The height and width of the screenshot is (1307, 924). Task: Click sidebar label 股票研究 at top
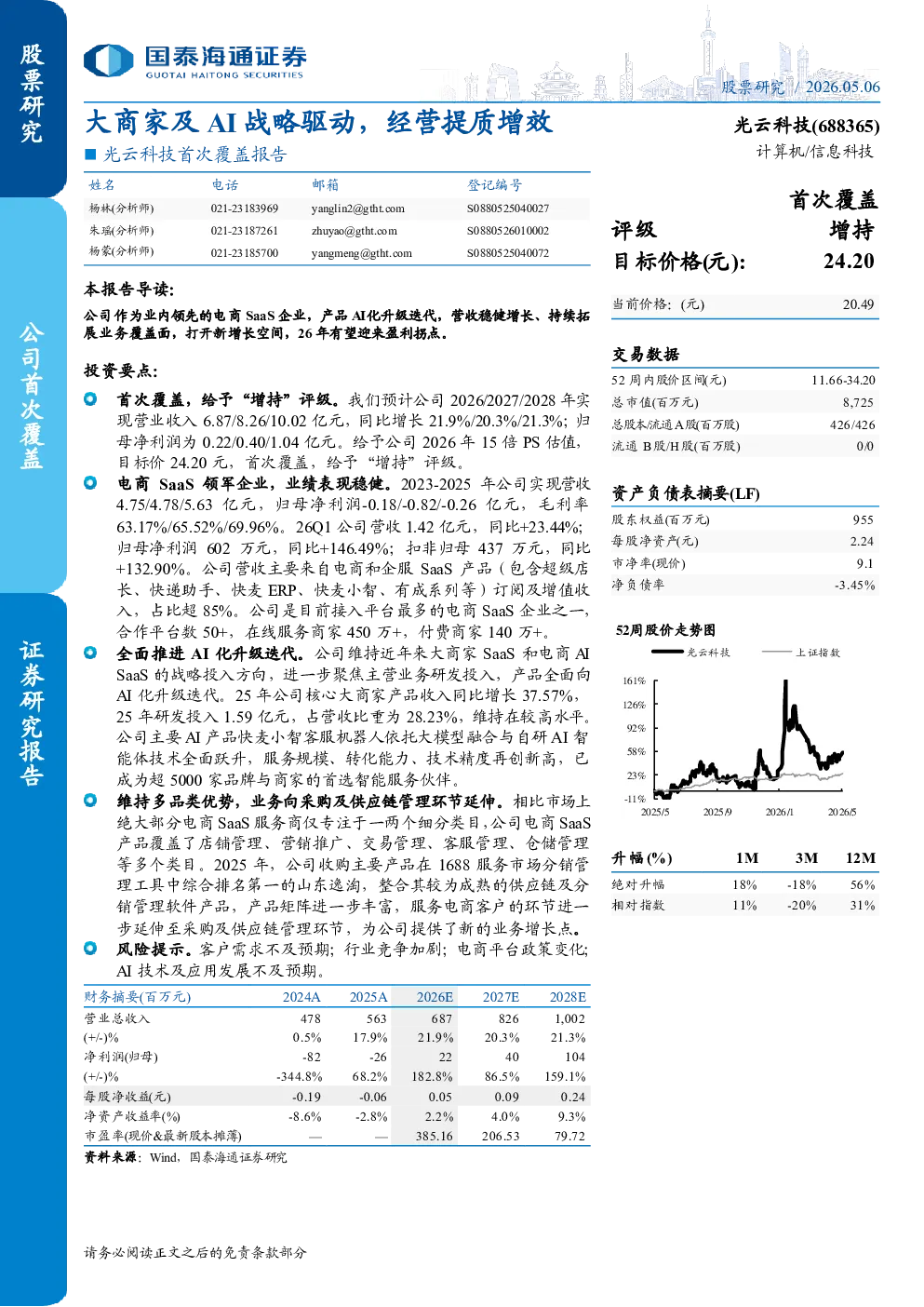32,94
